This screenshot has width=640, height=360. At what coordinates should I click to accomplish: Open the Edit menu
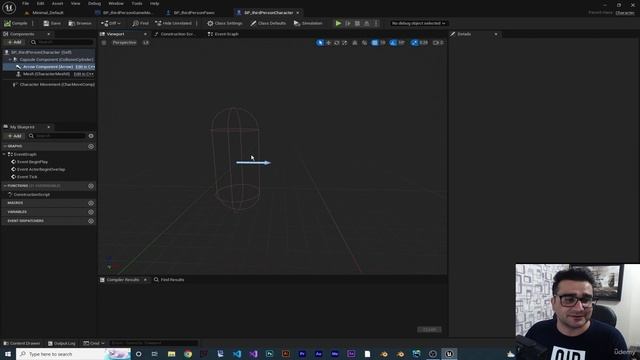pos(40,3)
